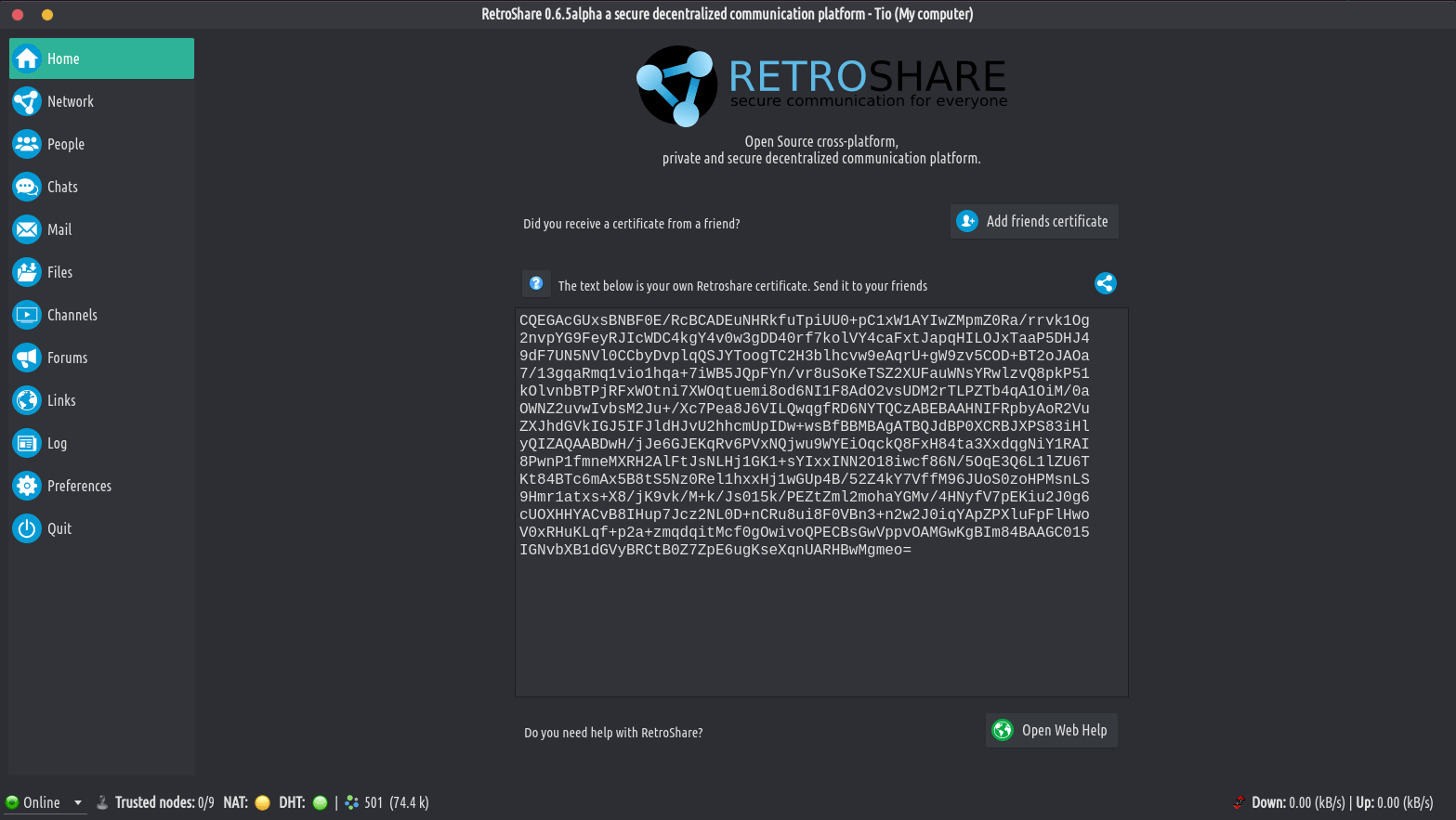Viewport: 1456px width, 820px height.
Task: Click the Network sidebar icon
Action: 27,101
